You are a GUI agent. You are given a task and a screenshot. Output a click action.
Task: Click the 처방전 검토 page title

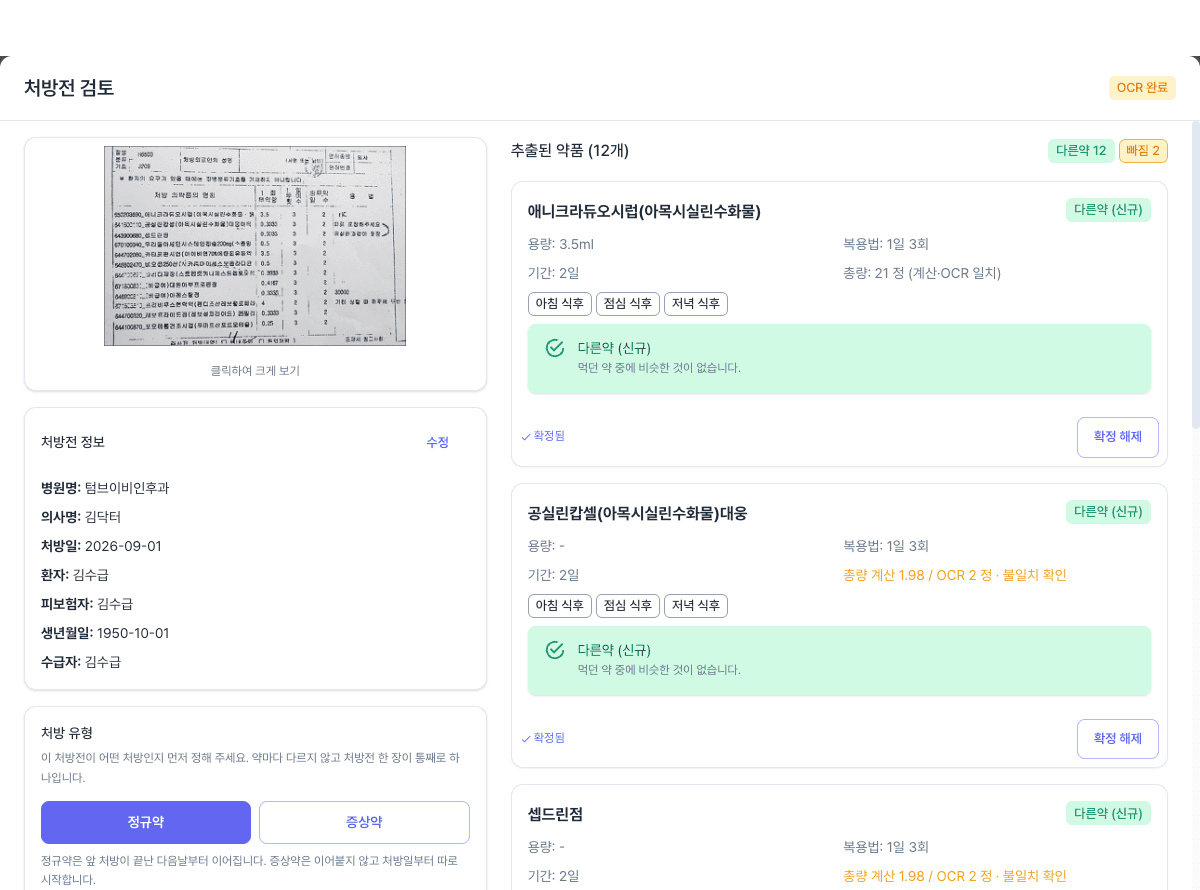pos(69,88)
